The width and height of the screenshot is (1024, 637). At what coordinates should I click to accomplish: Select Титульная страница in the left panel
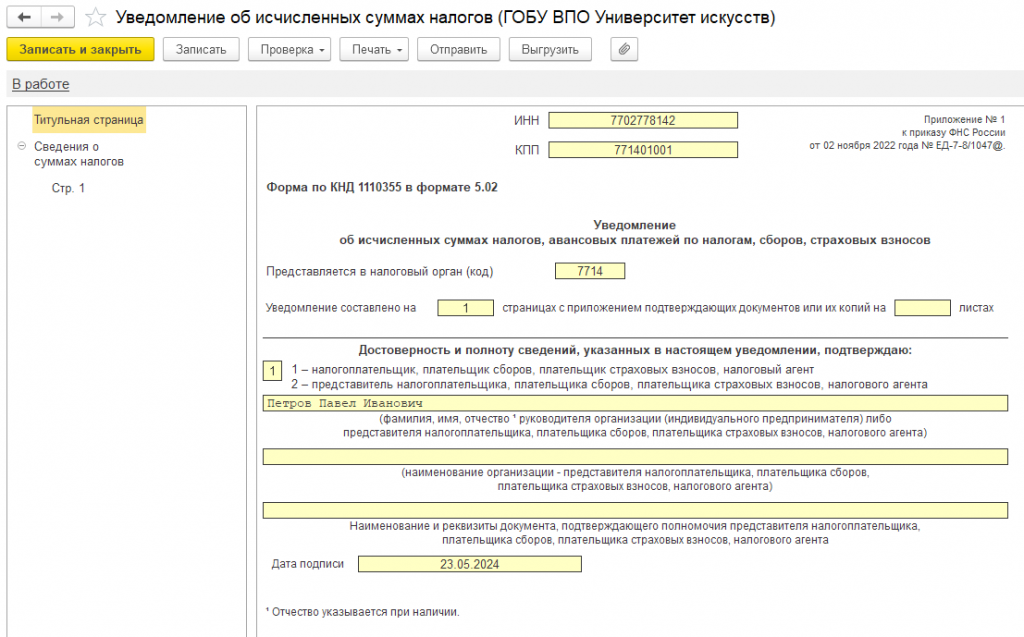coord(89,120)
